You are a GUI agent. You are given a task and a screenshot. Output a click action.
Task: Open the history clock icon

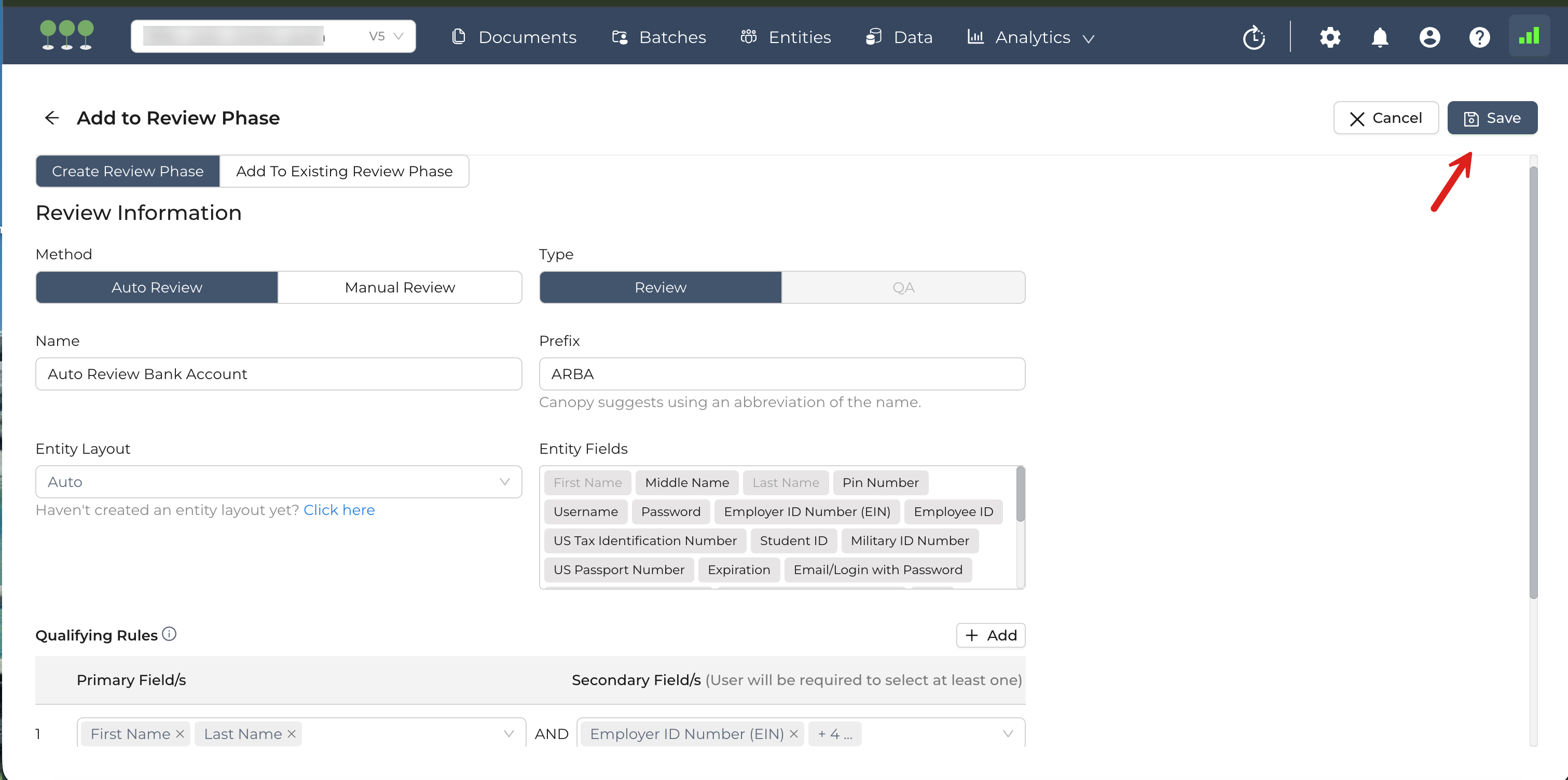[1253, 37]
